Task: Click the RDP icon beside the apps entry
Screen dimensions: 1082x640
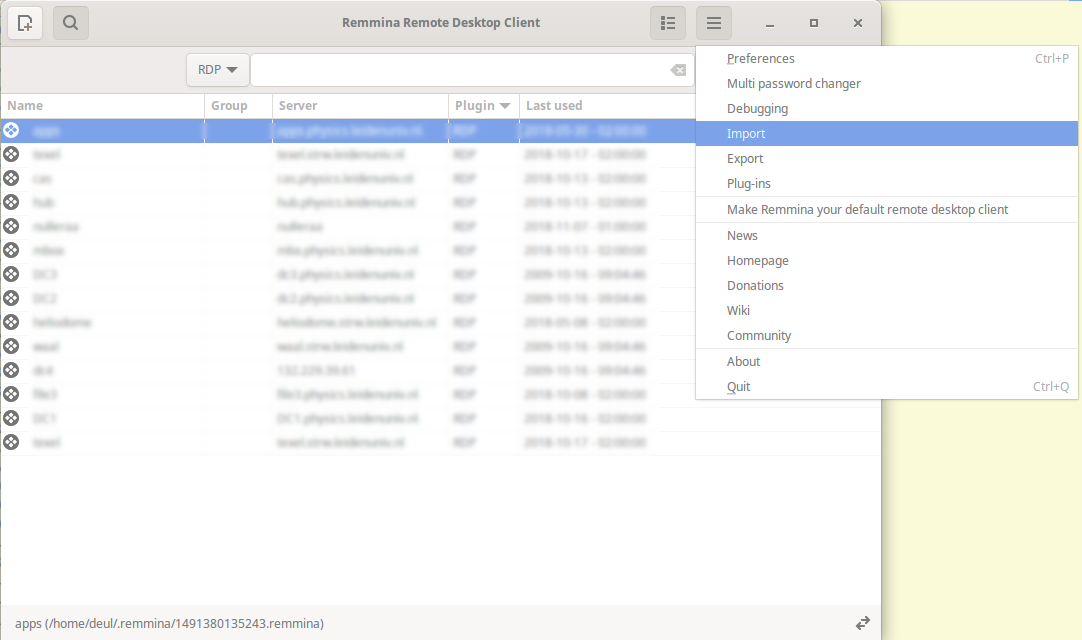Action: pyautogui.click(x=11, y=130)
